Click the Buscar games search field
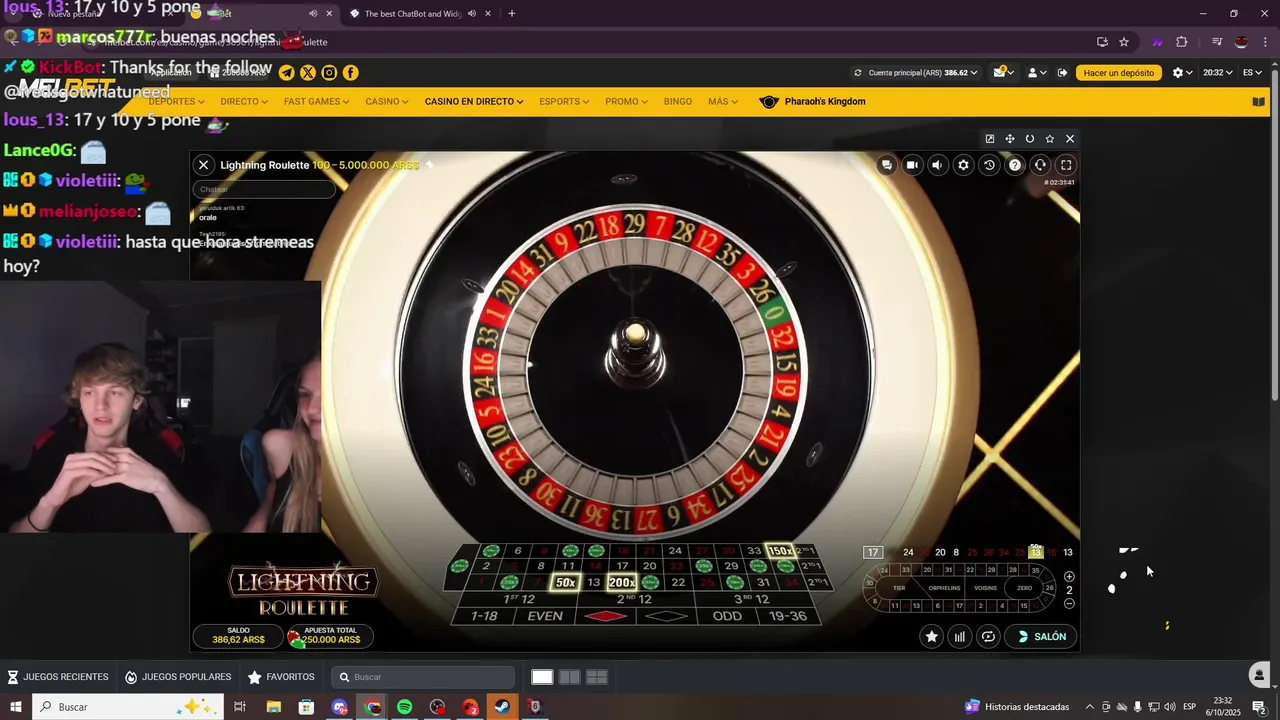 pos(423,677)
